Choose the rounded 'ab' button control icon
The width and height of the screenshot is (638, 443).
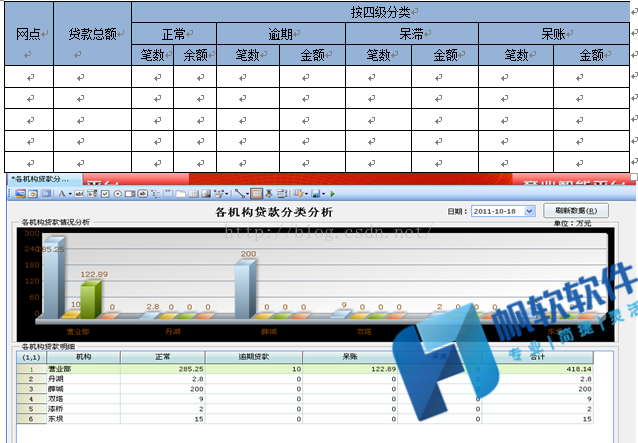[x=142, y=194]
